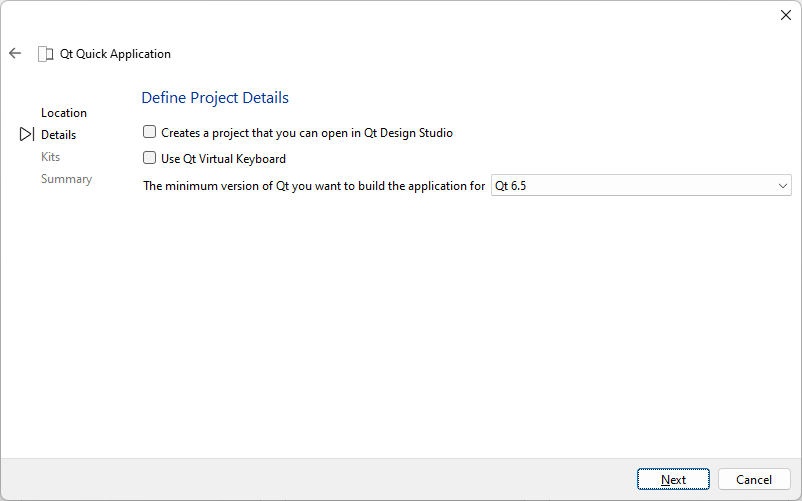Click the 'Qt Quick Application' title text
This screenshot has width=802, height=501.
pos(115,54)
